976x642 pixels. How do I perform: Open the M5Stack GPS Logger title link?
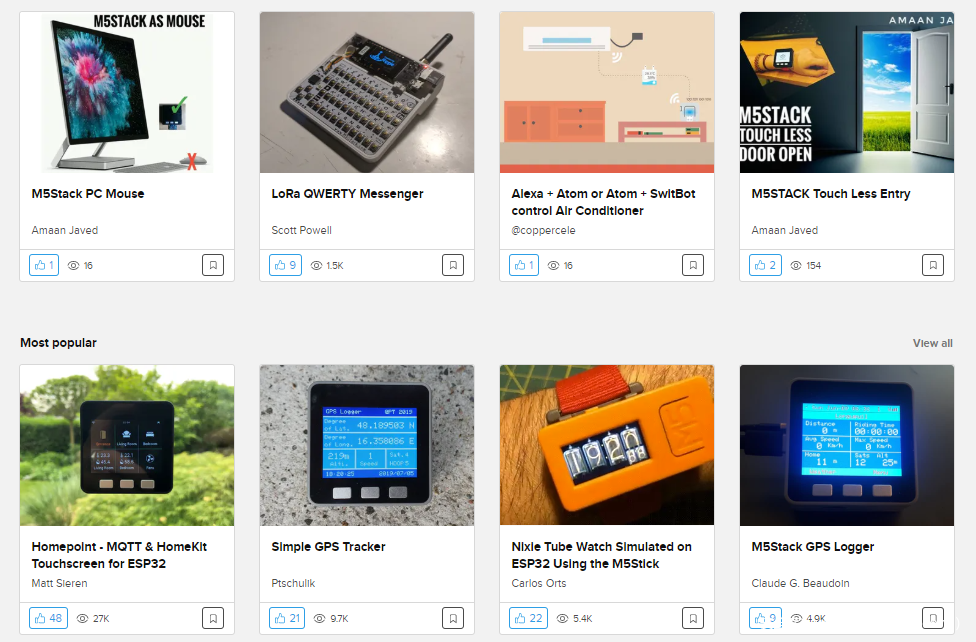click(x=813, y=547)
